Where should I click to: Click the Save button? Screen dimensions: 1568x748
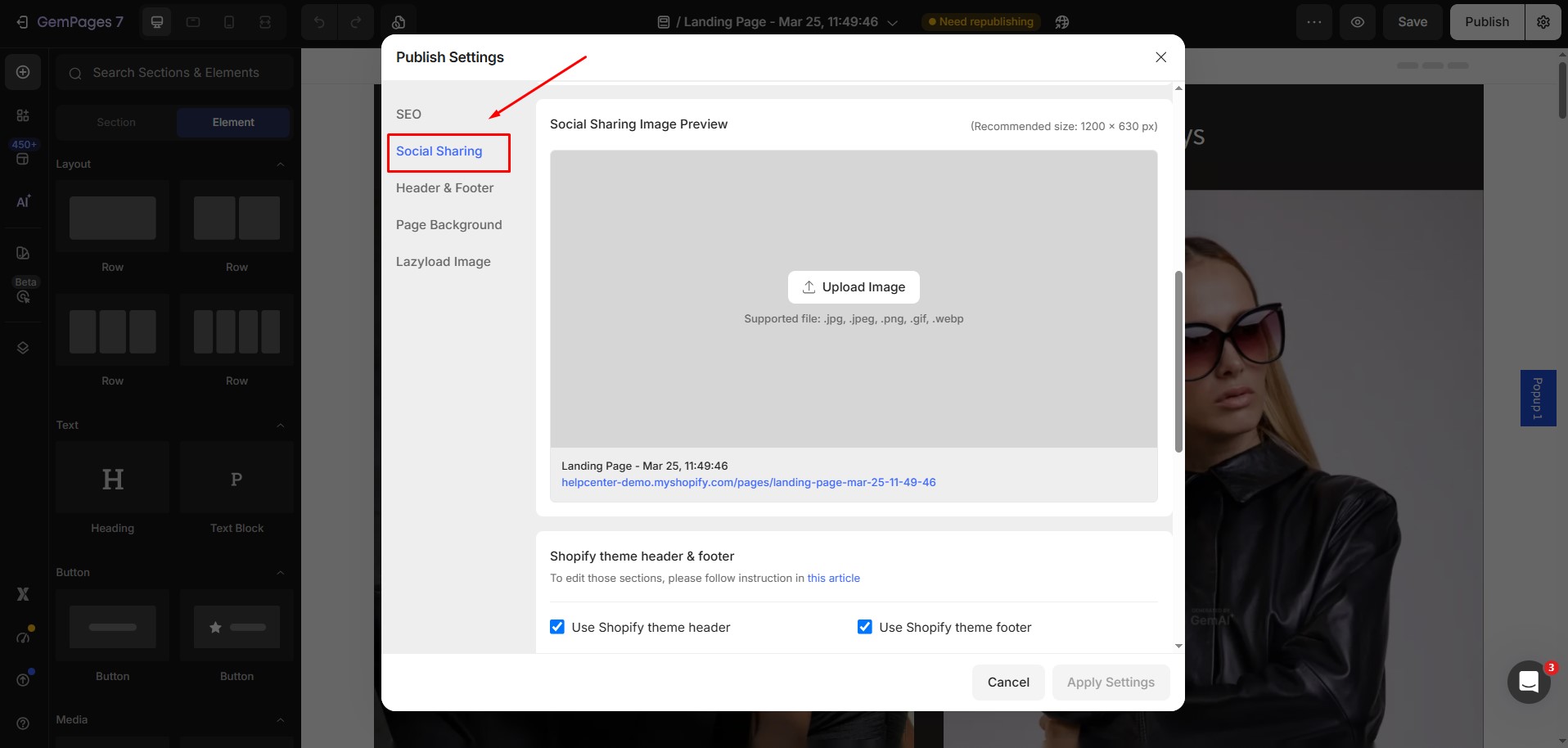pos(1413,22)
